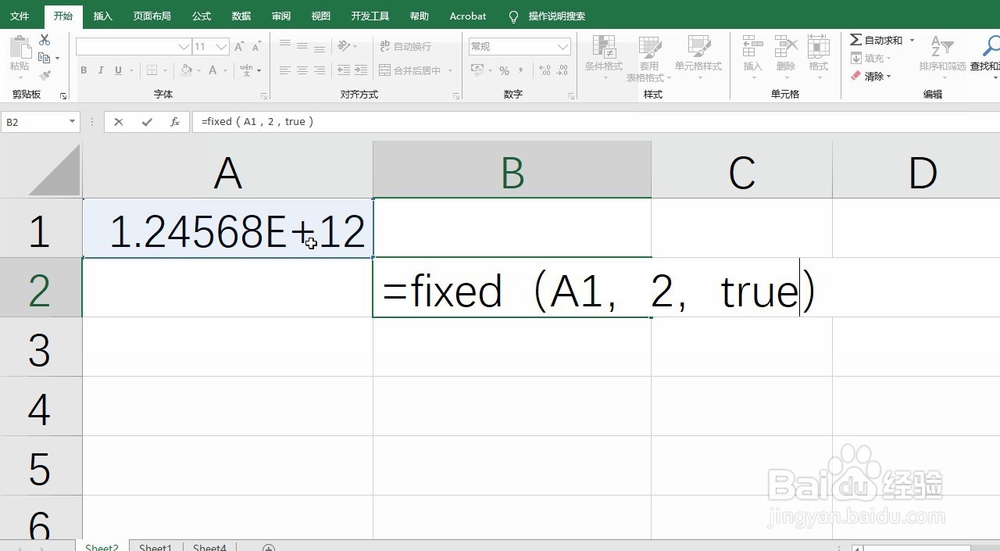Click the Delete cells 删除 icon

tap(786, 47)
